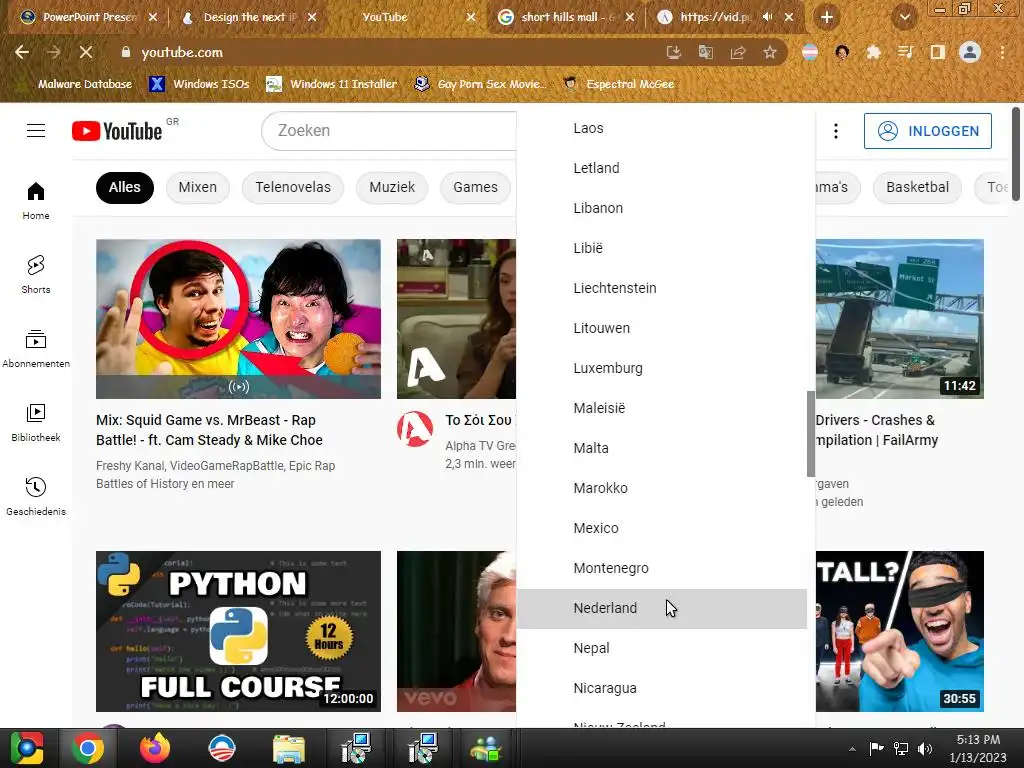Click the install app icon in address bar
Screen dimensions: 1024x768
pos(674,52)
